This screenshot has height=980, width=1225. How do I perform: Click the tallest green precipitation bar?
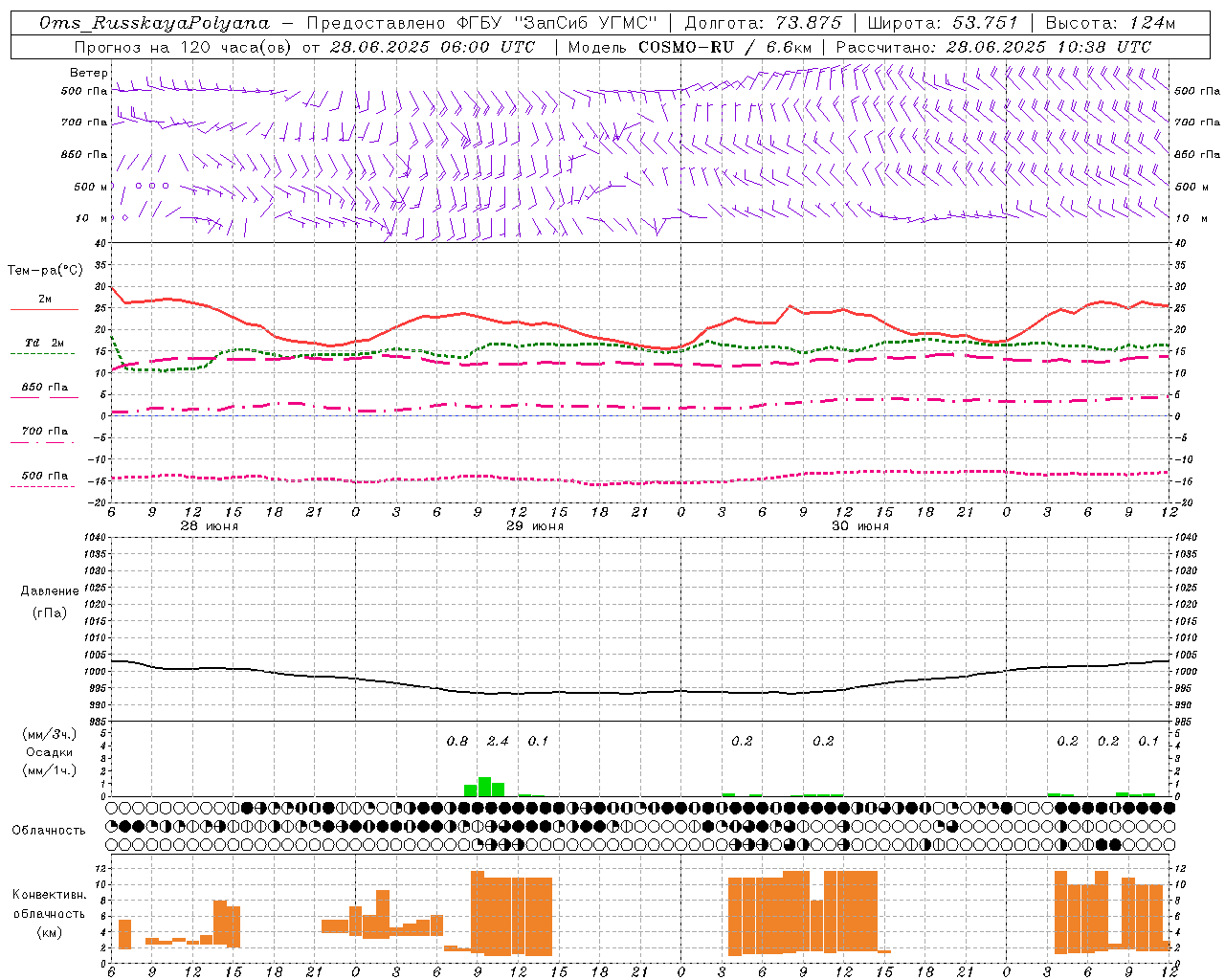[x=484, y=787]
